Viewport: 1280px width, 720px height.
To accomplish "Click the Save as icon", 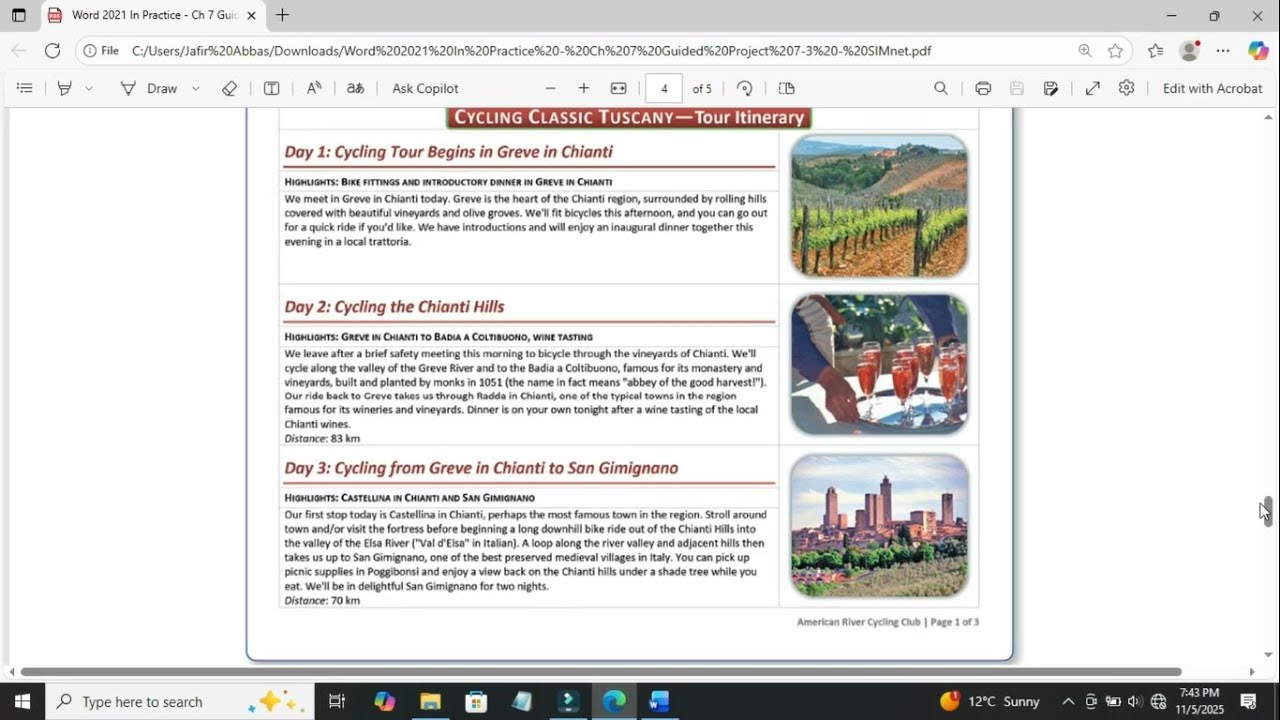I will click(x=1051, y=88).
